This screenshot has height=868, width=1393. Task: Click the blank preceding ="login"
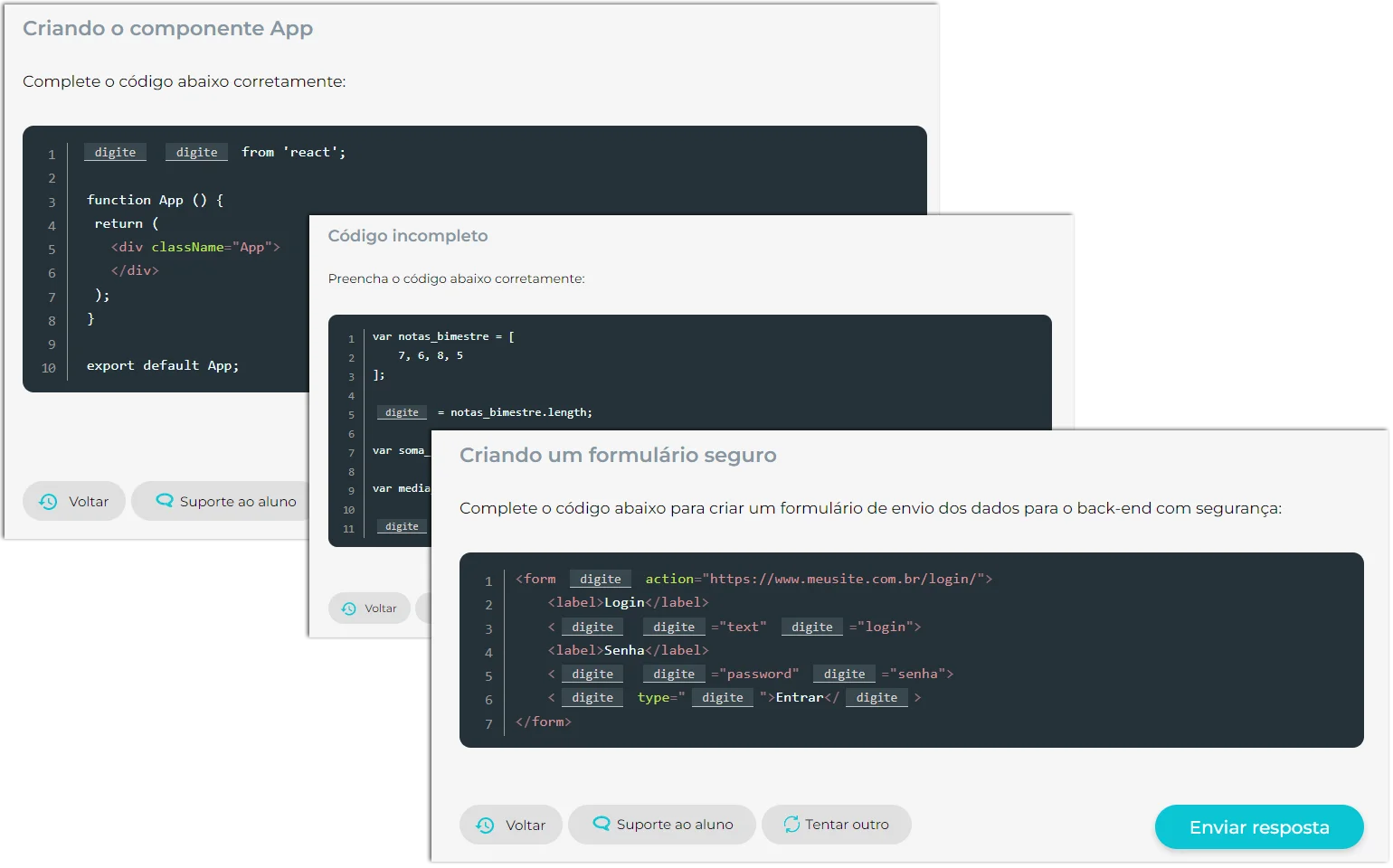point(811,627)
